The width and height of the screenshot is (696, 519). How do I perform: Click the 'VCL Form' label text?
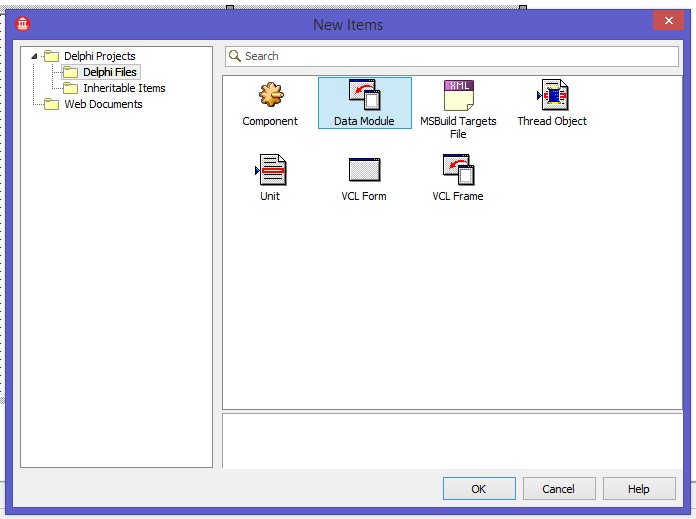pos(364,196)
